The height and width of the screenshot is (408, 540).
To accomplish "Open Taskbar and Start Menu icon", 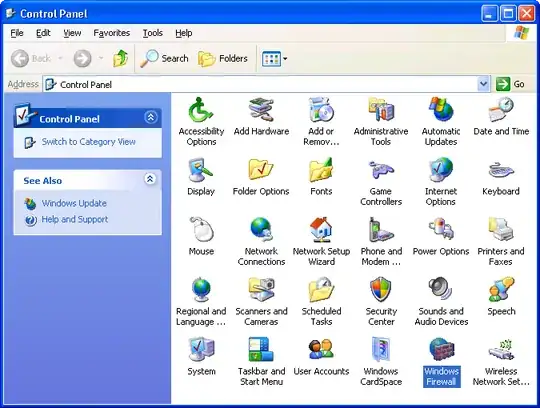I will pyautogui.click(x=261, y=349).
